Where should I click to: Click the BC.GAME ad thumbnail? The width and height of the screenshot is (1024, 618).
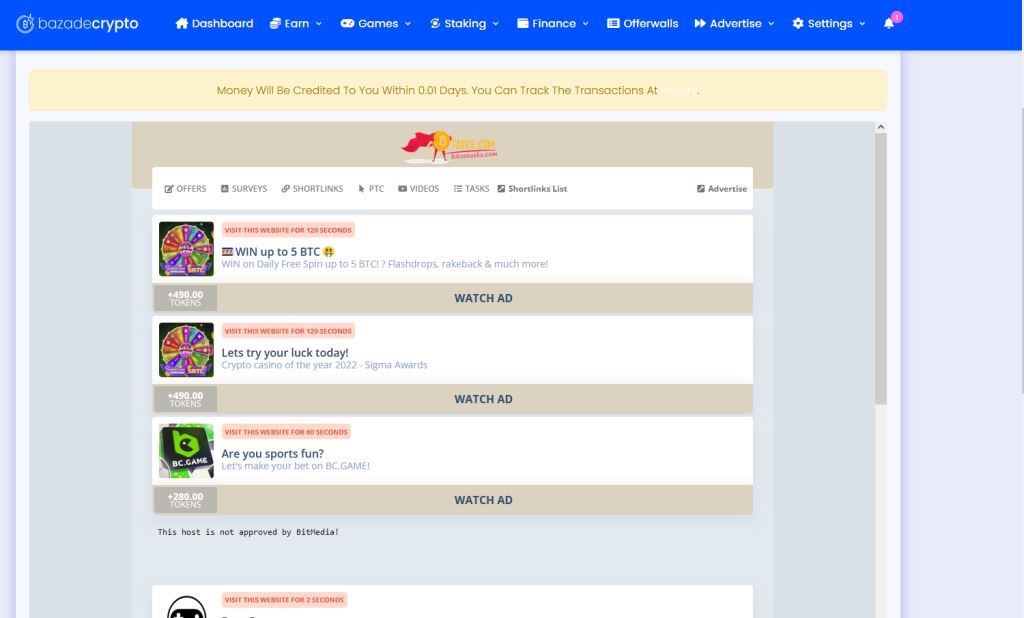tap(186, 451)
